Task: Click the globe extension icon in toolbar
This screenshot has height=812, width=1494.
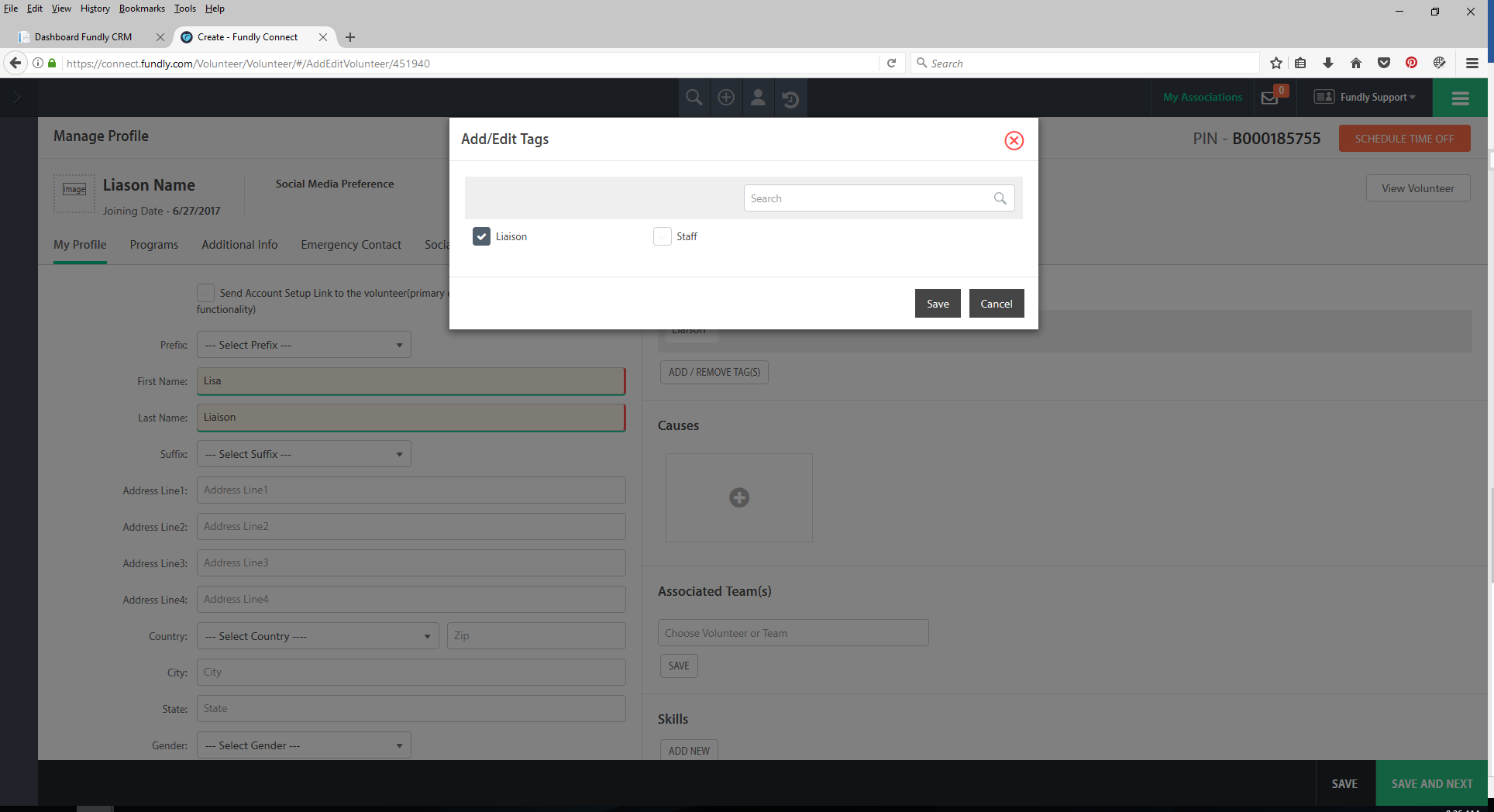Action: (1440, 63)
